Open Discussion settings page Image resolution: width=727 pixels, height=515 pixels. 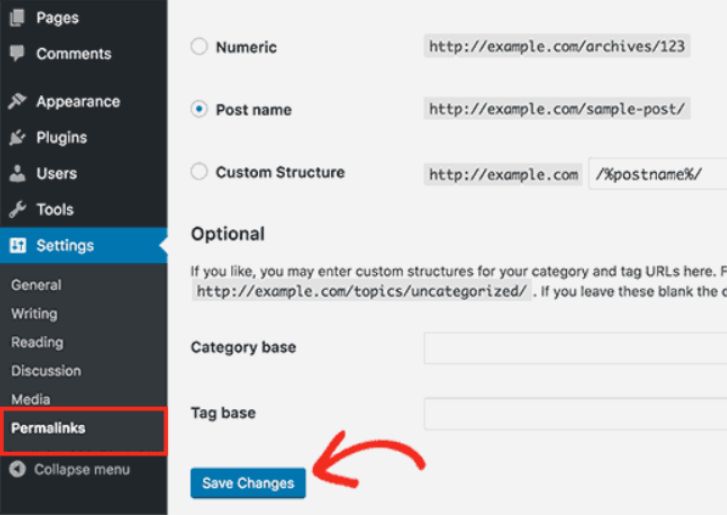coord(46,371)
